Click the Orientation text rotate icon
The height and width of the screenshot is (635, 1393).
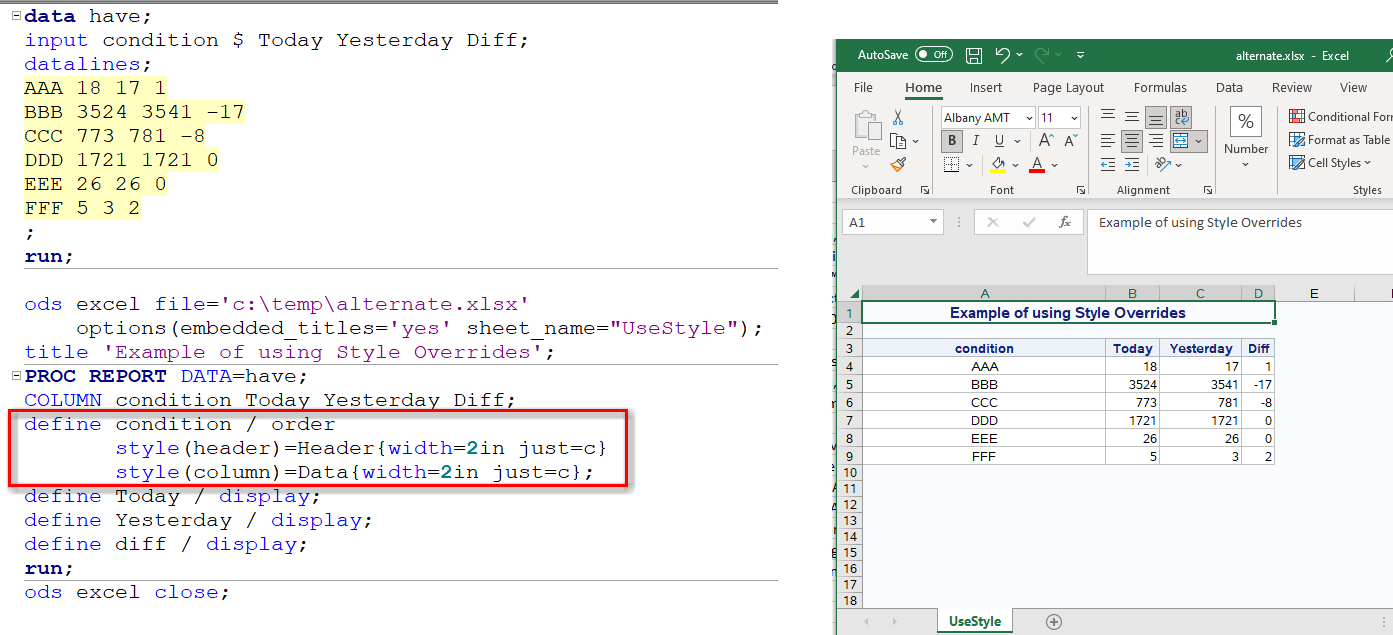(x=1161, y=164)
